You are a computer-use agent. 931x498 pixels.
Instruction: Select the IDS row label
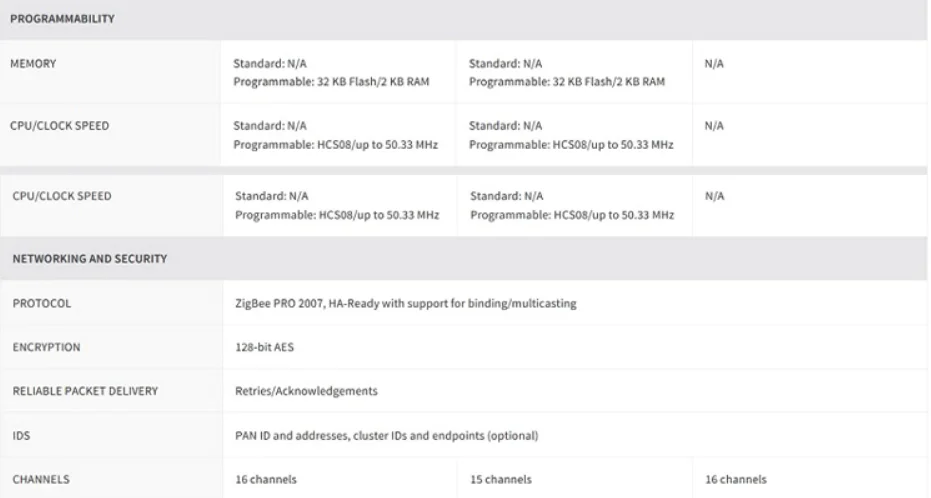click(x=21, y=436)
